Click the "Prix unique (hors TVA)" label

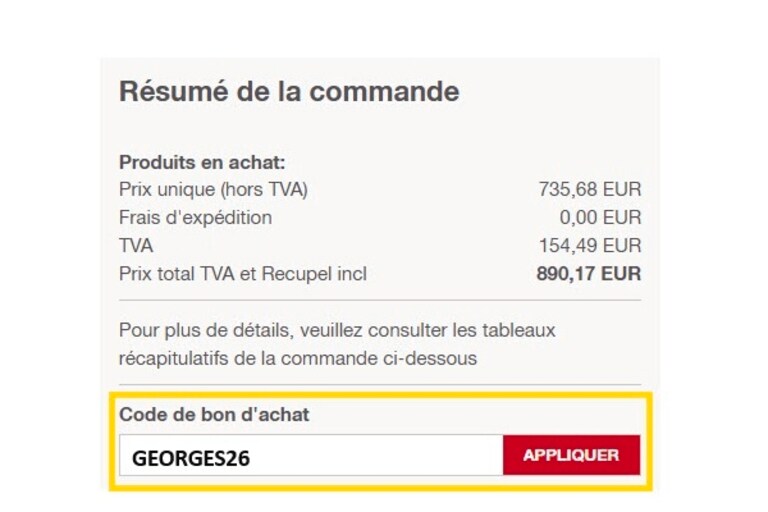(213, 189)
